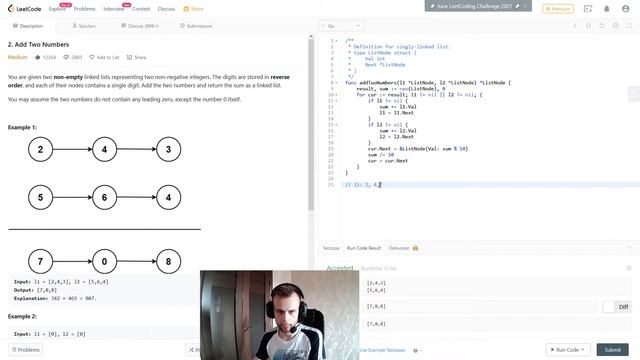
Task: Click the Share icon
Action: 129,57
